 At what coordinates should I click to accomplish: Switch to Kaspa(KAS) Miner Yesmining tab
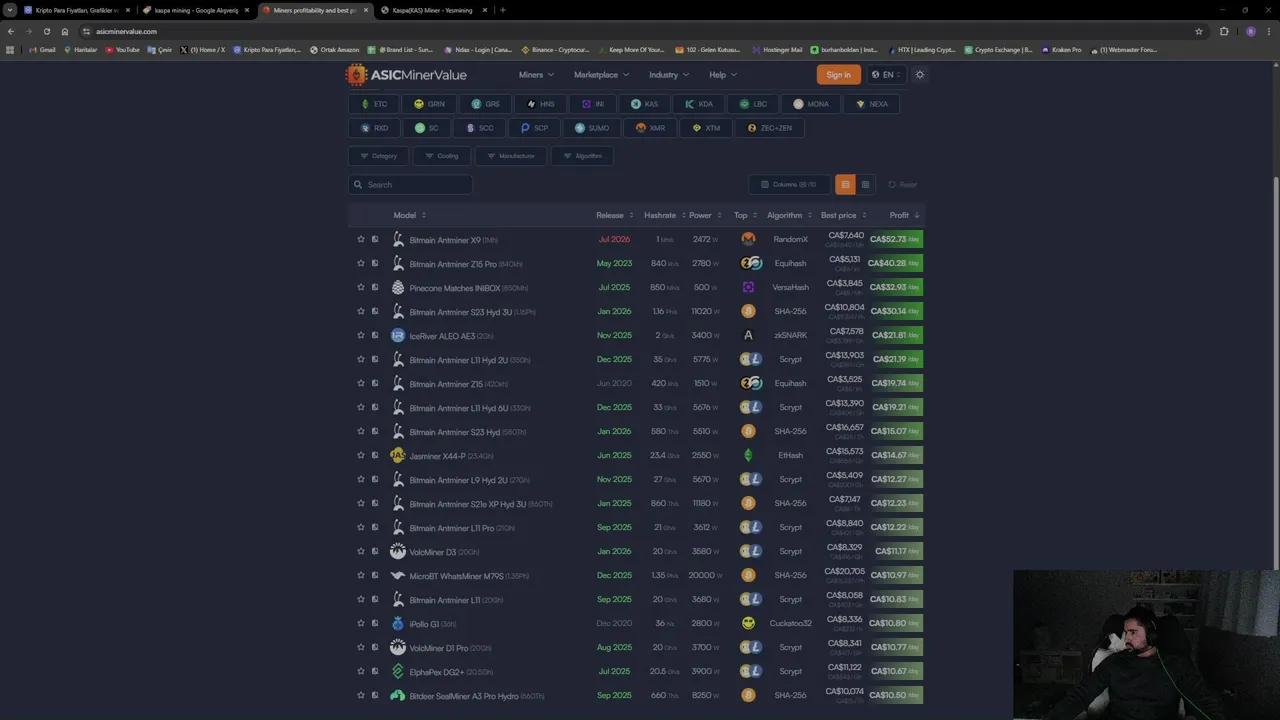[434, 10]
